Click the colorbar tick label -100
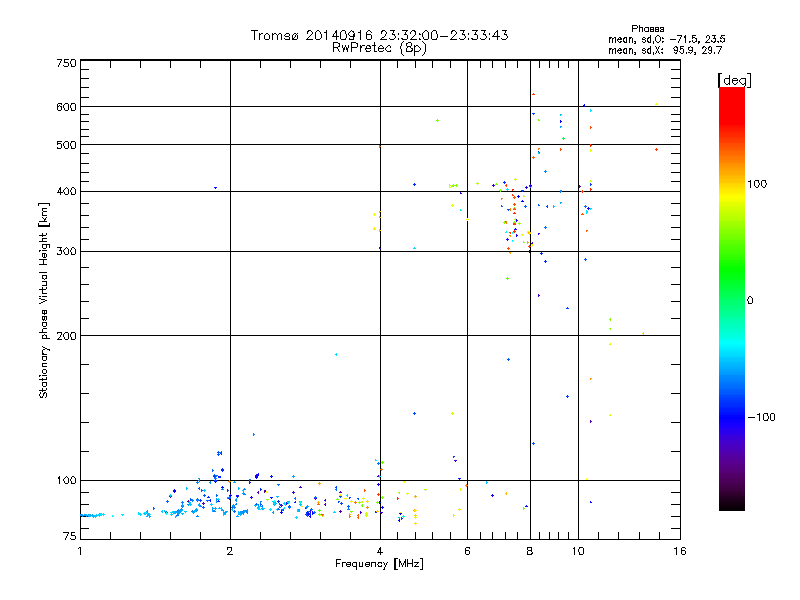Viewport: 800px width, 600px height. point(760,417)
